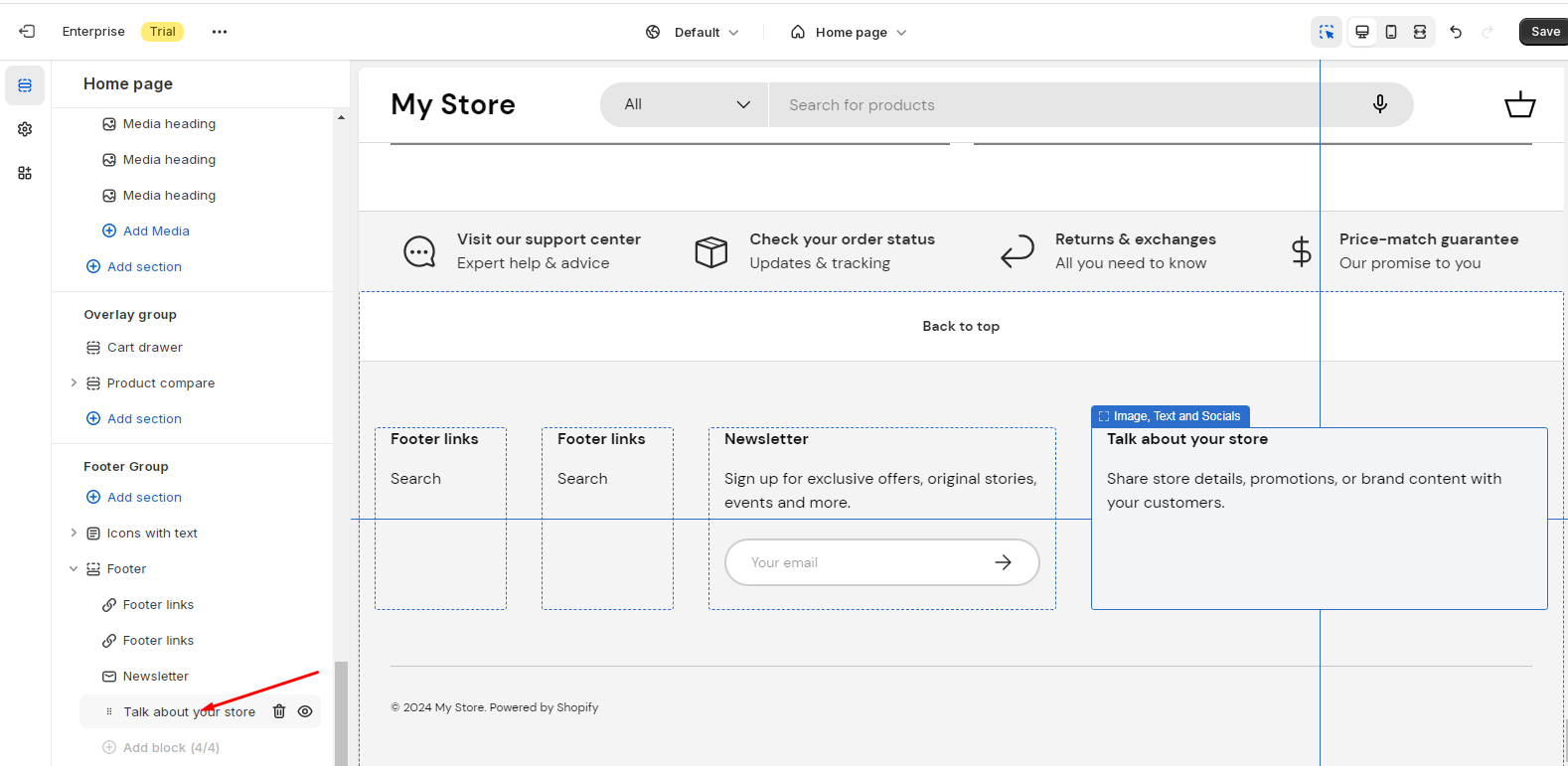Click the price-match dollar icon
This screenshot has height=766, width=1568.
[1301, 251]
